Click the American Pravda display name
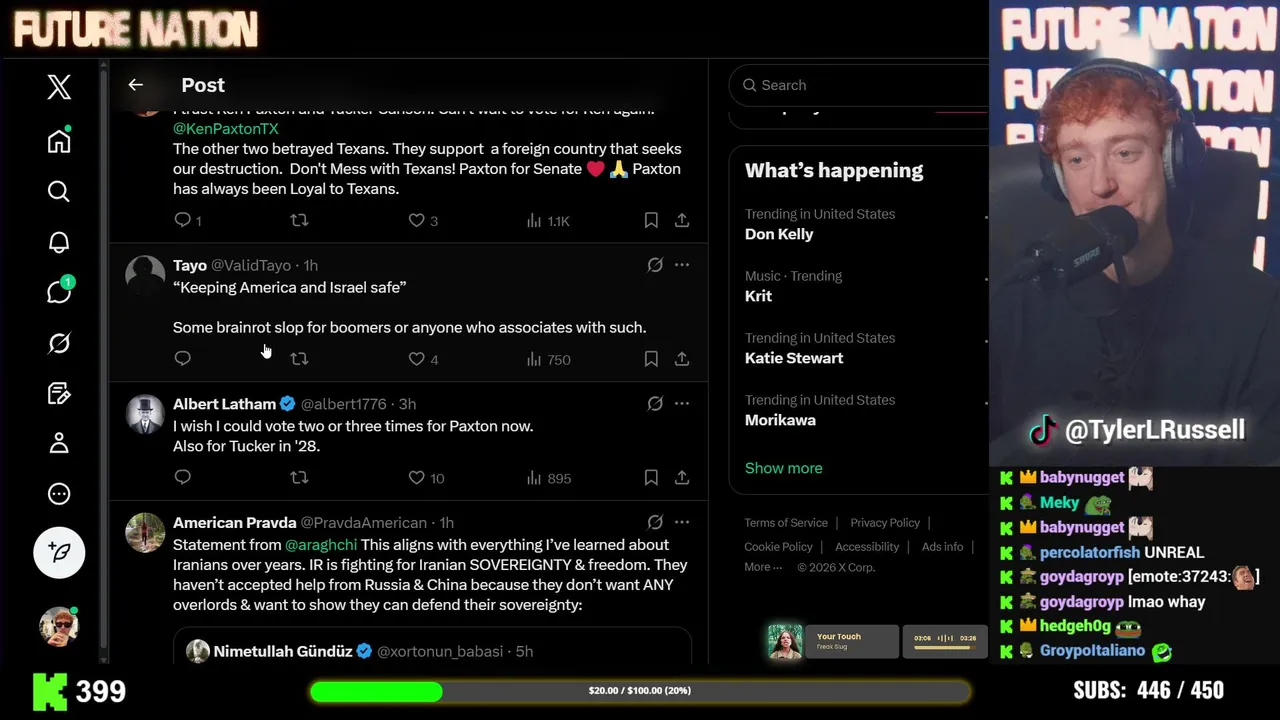1280x720 pixels. 235,522
